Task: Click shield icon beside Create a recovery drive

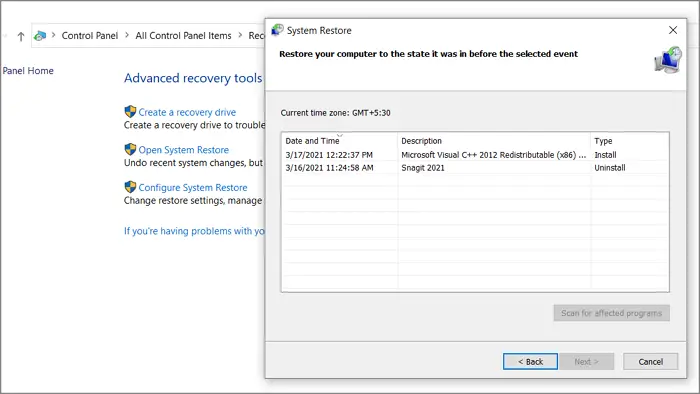Action: click(x=130, y=112)
